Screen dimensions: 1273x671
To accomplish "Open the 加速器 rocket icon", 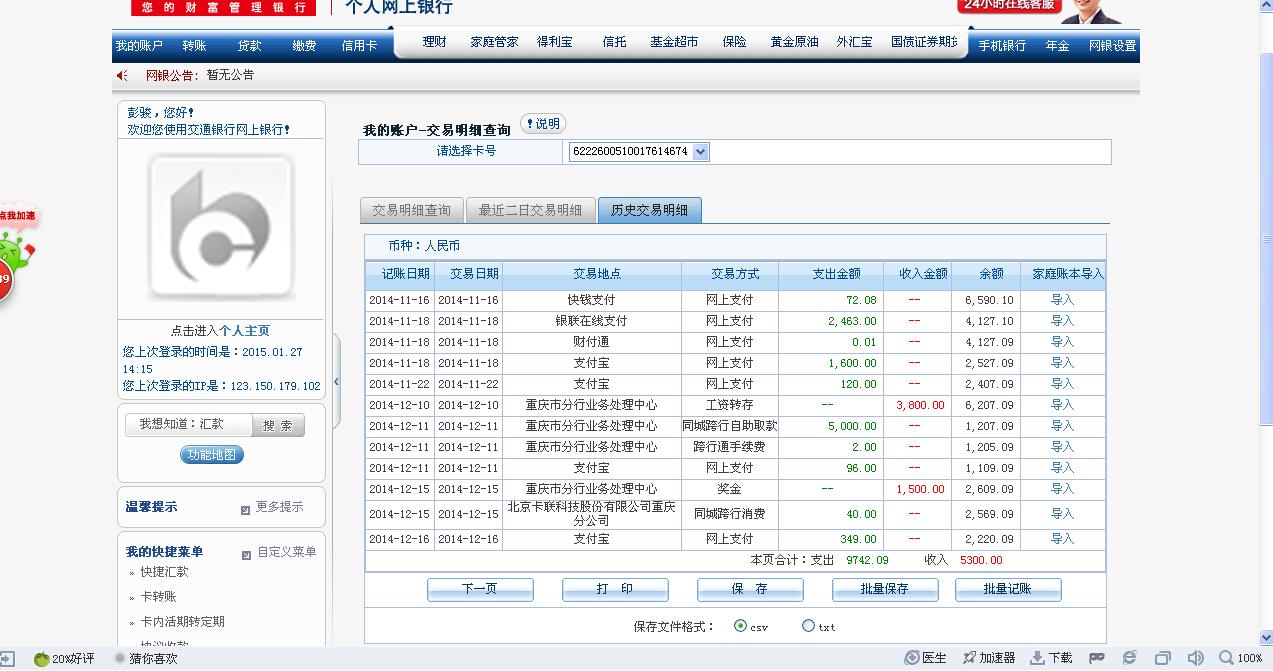I will pyautogui.click(x=969, y=658).
